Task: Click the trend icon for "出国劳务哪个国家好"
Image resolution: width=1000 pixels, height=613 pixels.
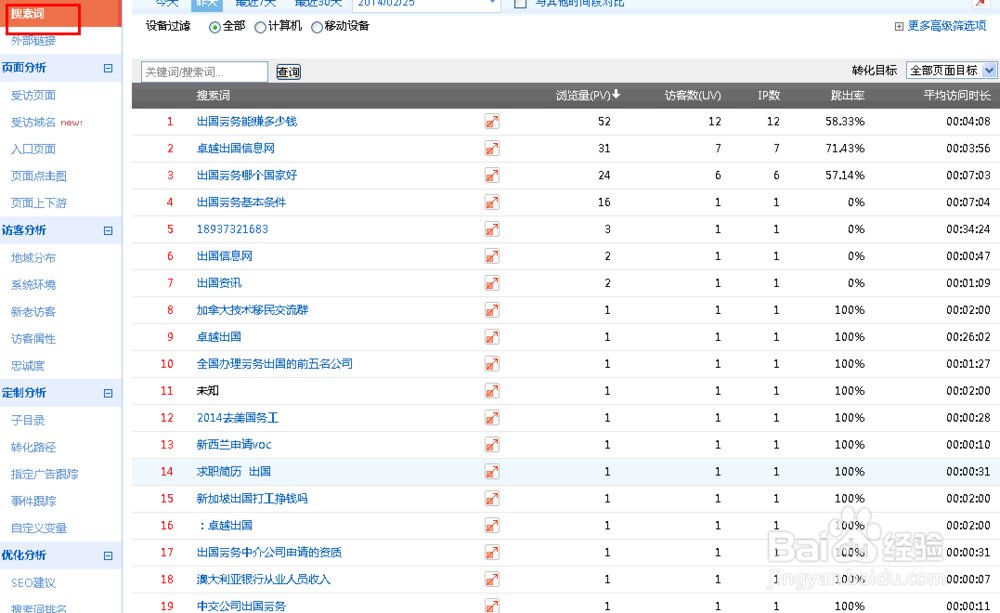Action: coord(490,175)
